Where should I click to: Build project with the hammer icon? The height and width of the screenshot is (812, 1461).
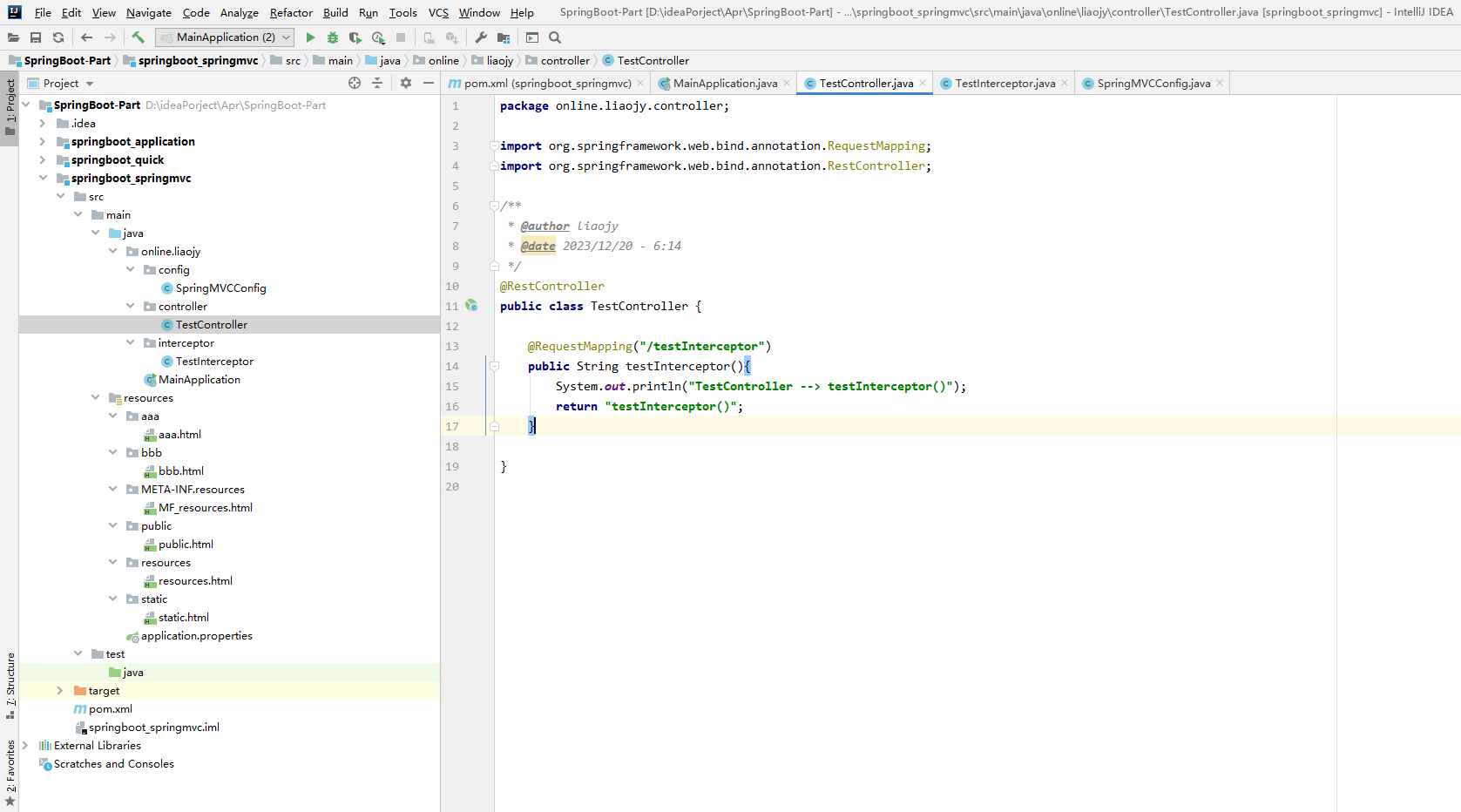138,37
